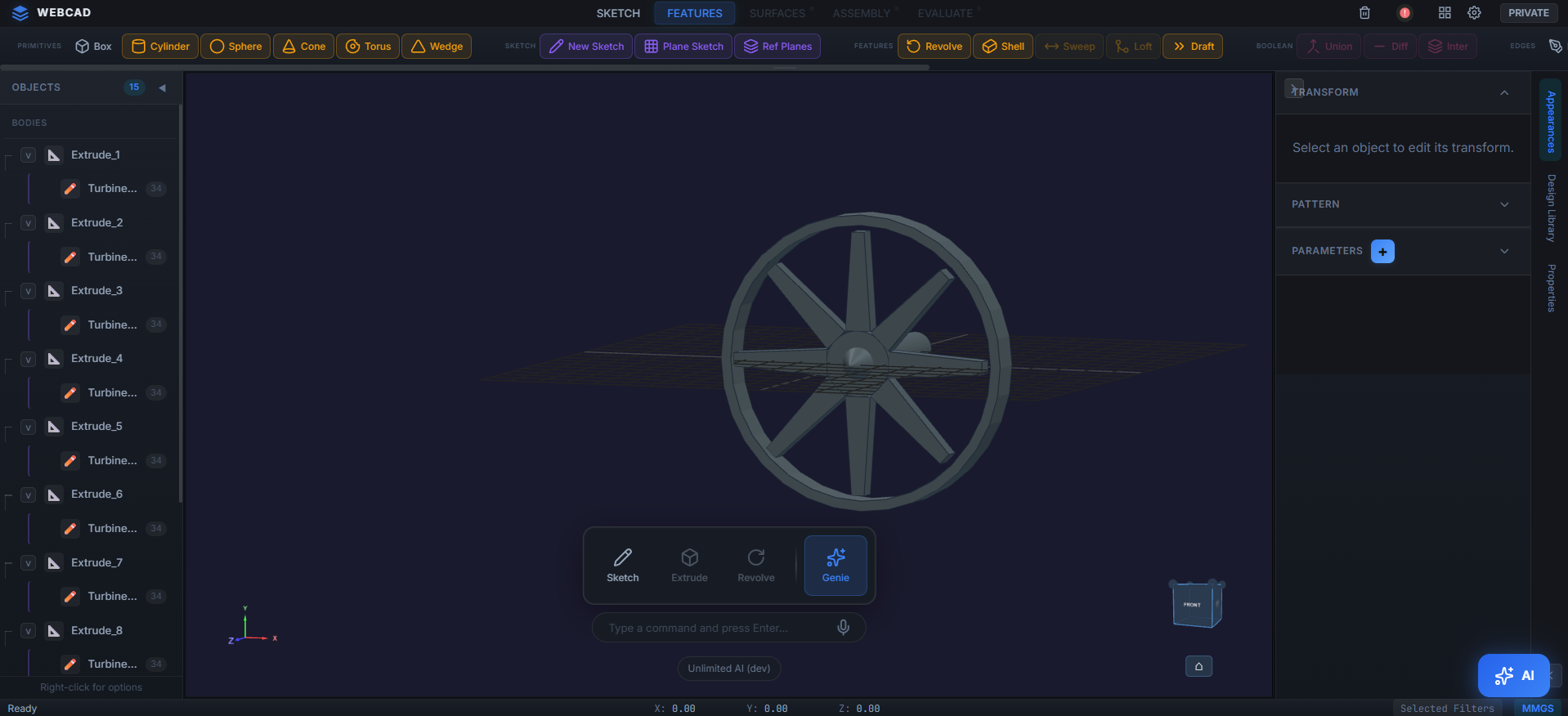Apply Boolean Union
The image size is (1568, 716).
point(1329,47)
